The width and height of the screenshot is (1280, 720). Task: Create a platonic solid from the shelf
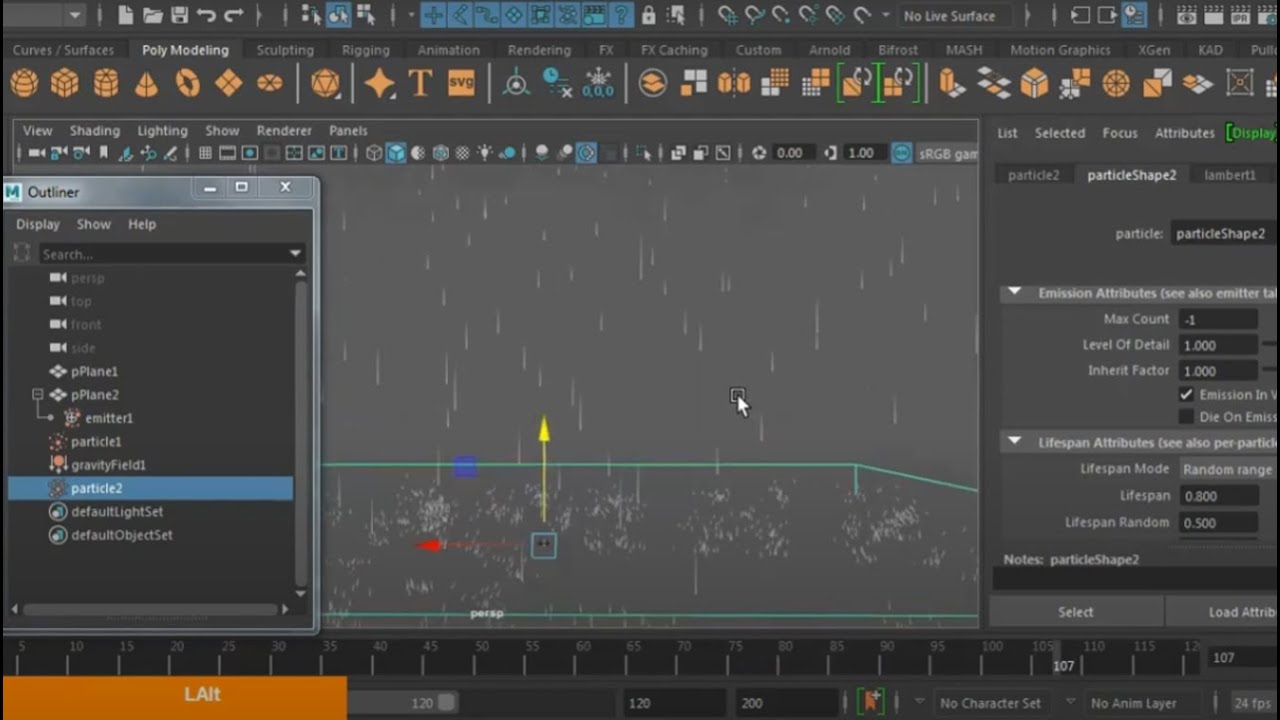325,83
